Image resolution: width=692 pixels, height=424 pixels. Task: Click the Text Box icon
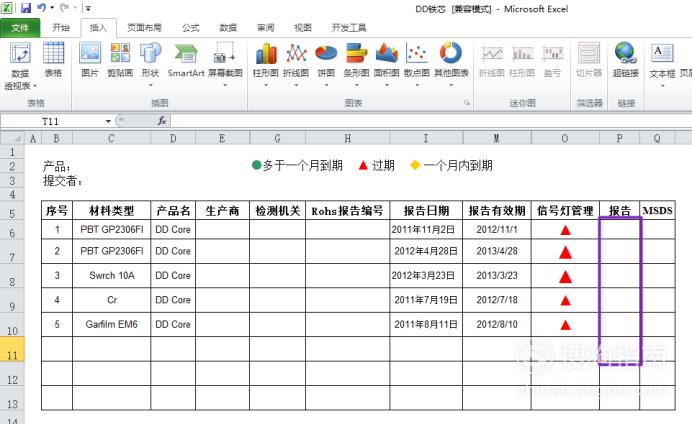coord(662,53)
